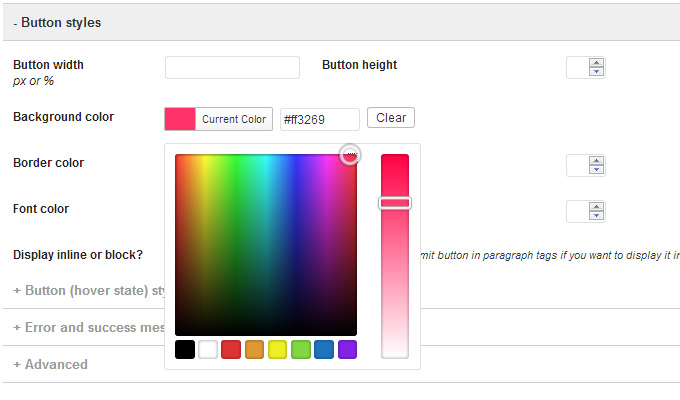The height and width of the screenshot is (400, 680).
Task: Click the Border color label
Action: [49, 163]
